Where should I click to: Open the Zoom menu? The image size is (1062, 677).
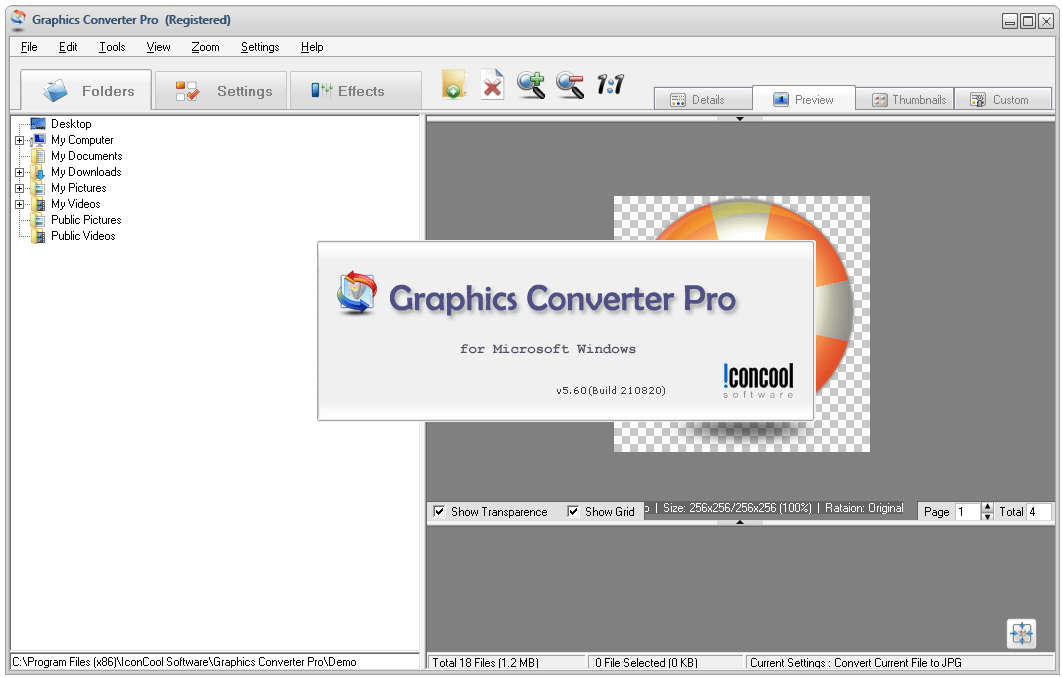[205, 47]
